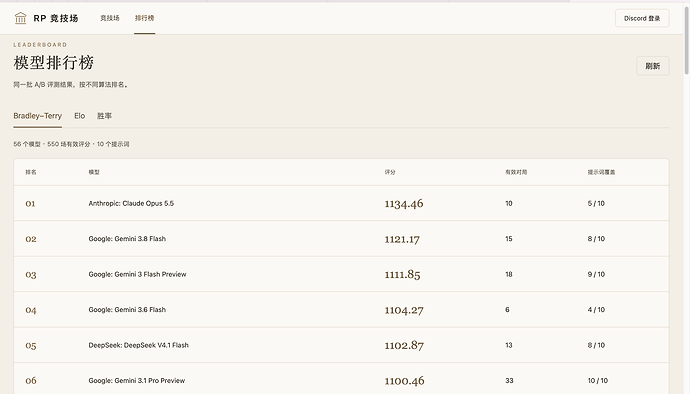Select the Anthropic: Claude Opus 5.5 row
Screen dimensions: 690x394
pos(341,203)
